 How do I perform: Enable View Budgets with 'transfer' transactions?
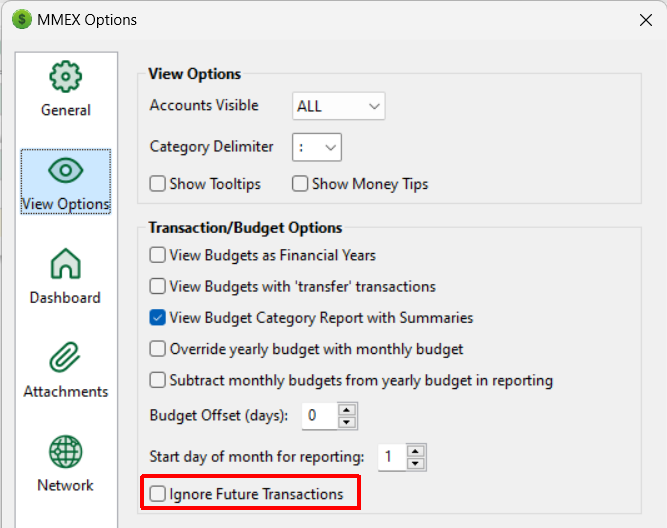[x=158, y=287]
